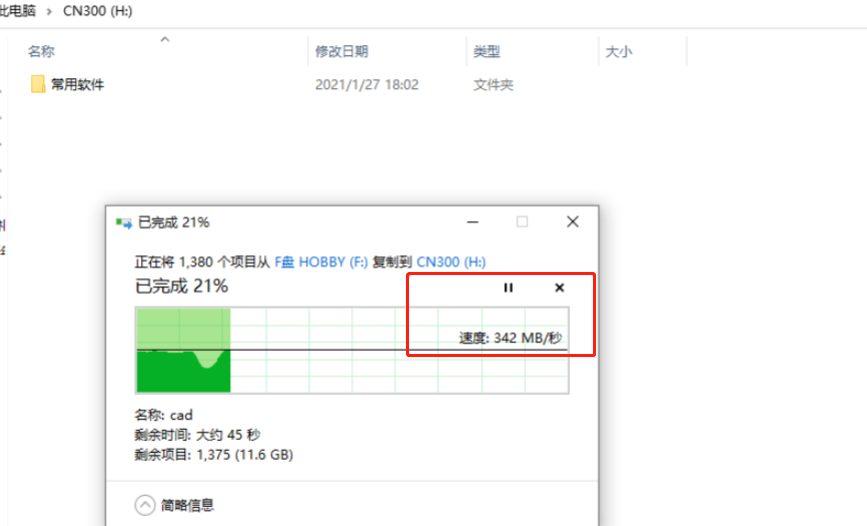Viewport: 867px width, 526px height.
Task: Sort by 大小 column header
Action: coord(619,52)
